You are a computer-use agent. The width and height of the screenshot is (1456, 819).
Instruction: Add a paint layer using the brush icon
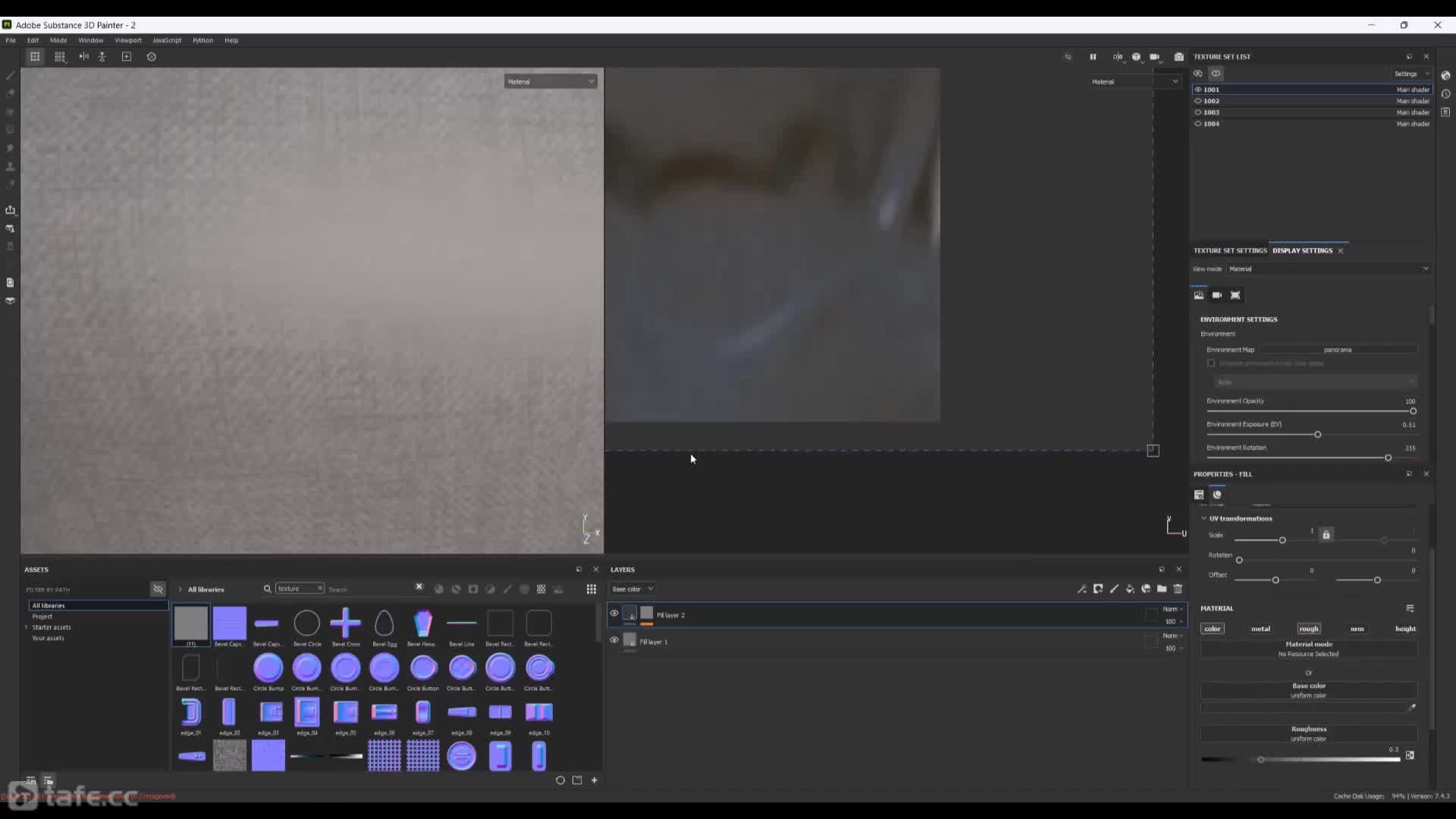[x=1114, y=588]
